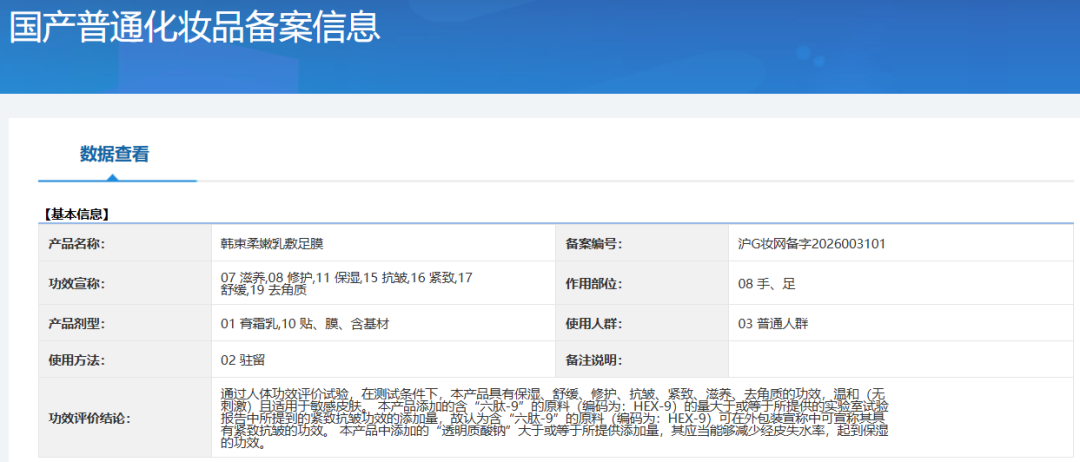1080x462 pixels.
Task: Switch to the 数据查看 tab
Action: (114, 154)
